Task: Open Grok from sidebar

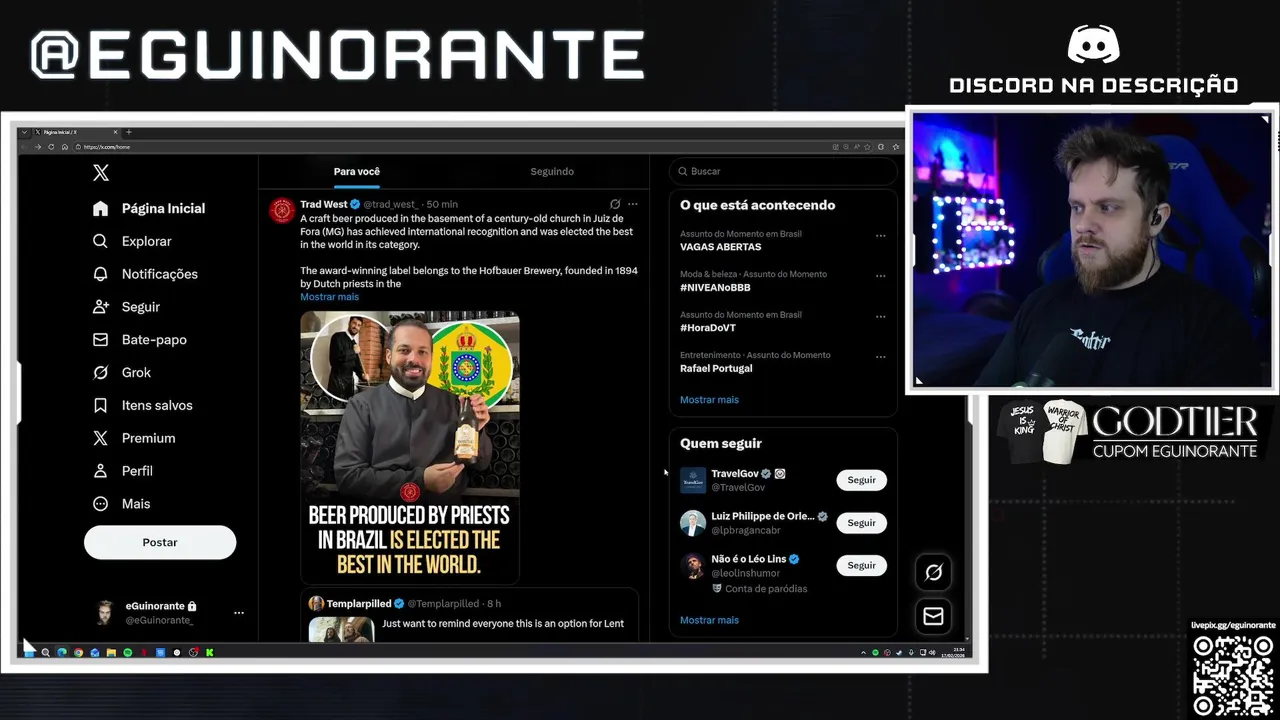Action: point(121,372)
